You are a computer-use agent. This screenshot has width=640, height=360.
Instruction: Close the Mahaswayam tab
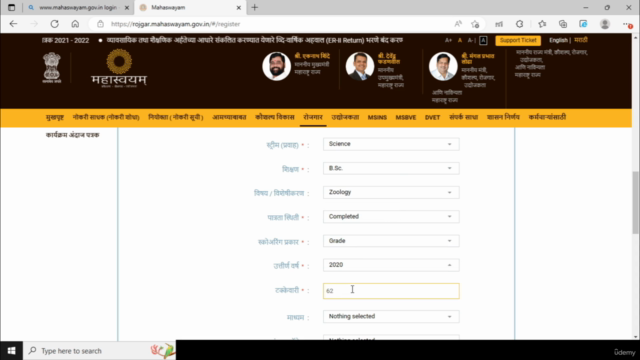(239, 7)
